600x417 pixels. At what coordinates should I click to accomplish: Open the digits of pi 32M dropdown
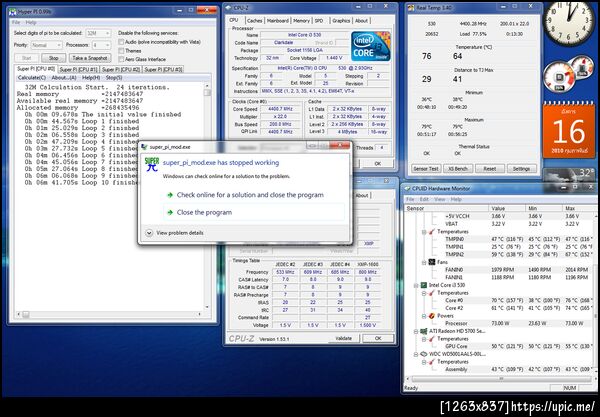point(99,33)
